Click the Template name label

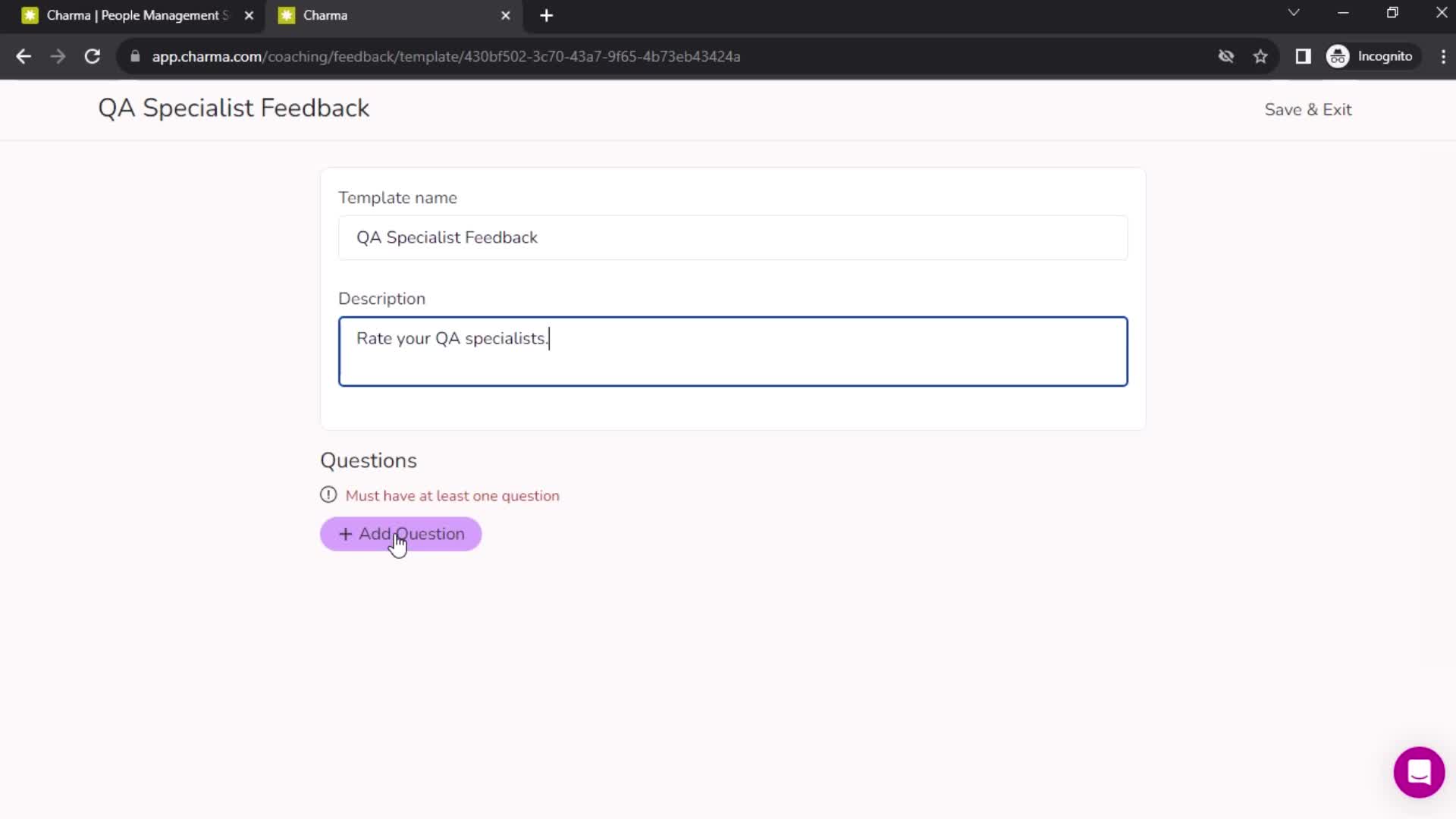point(397,198)
